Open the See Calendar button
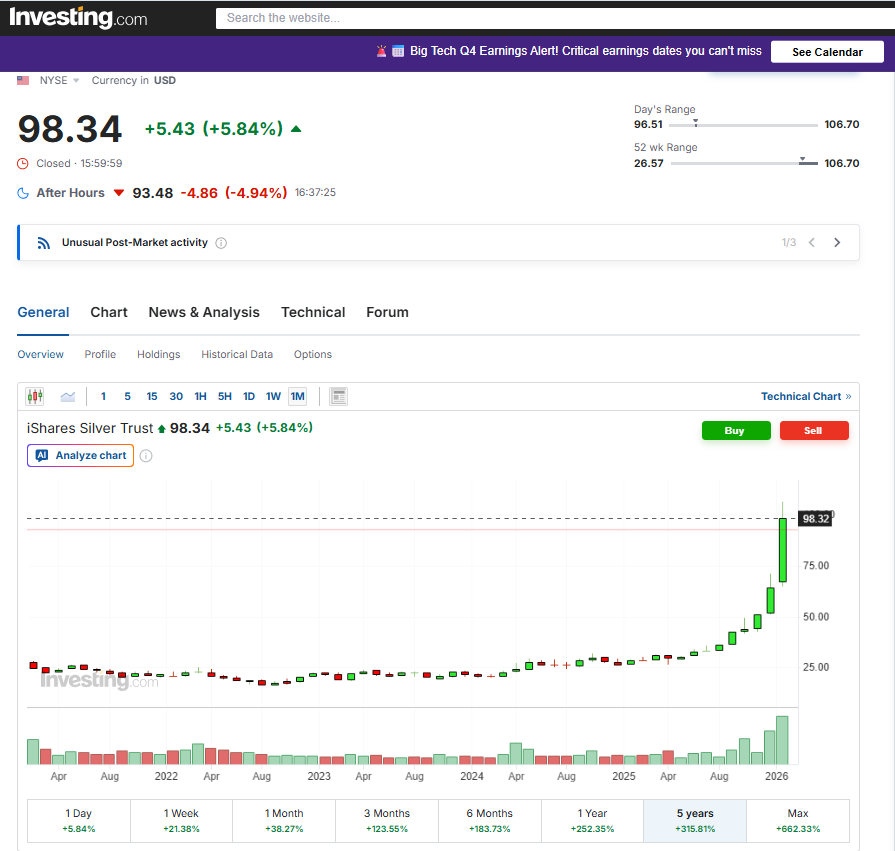Image resolution: width=895 pixels, height=851 pixels. (827, 52)
